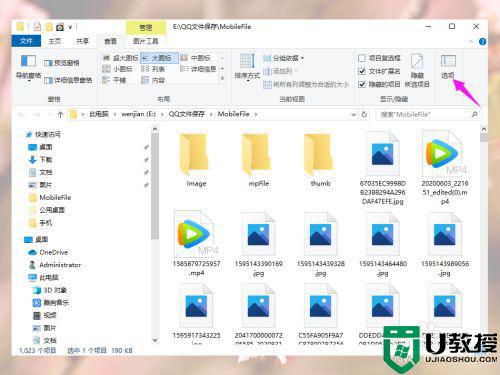Image resolution: width=500 pixels, height=375 pixels.
Task: Click the Forward navigation arrow
Action: pyautogui.click(x=37, y=115)
